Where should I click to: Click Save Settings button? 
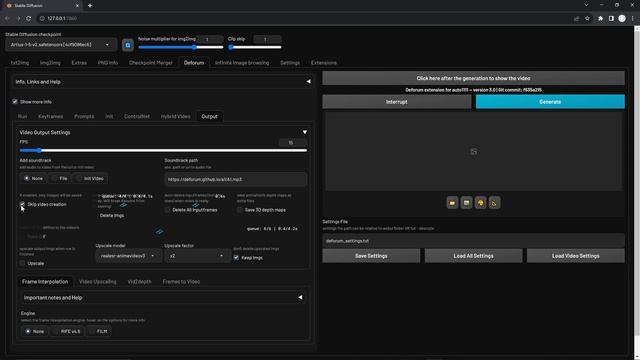tap(371, 256)
